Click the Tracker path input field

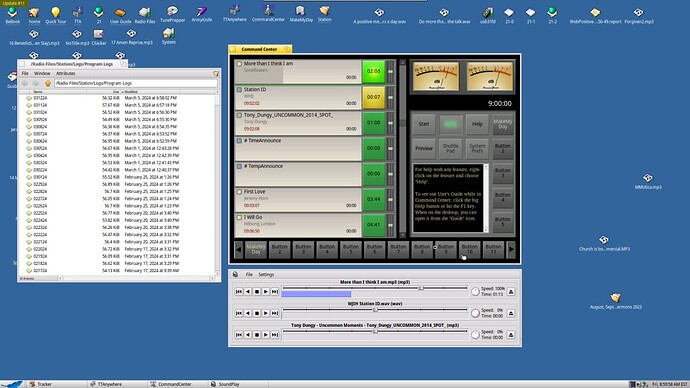point(136,83)
